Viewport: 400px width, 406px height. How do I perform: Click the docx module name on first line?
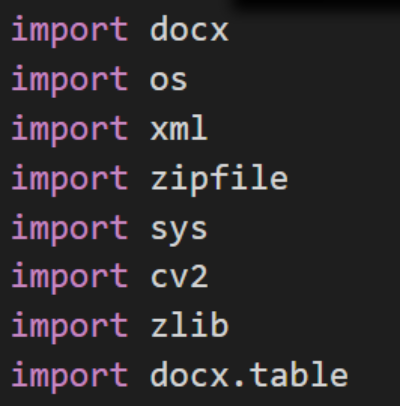pos(189,29)
